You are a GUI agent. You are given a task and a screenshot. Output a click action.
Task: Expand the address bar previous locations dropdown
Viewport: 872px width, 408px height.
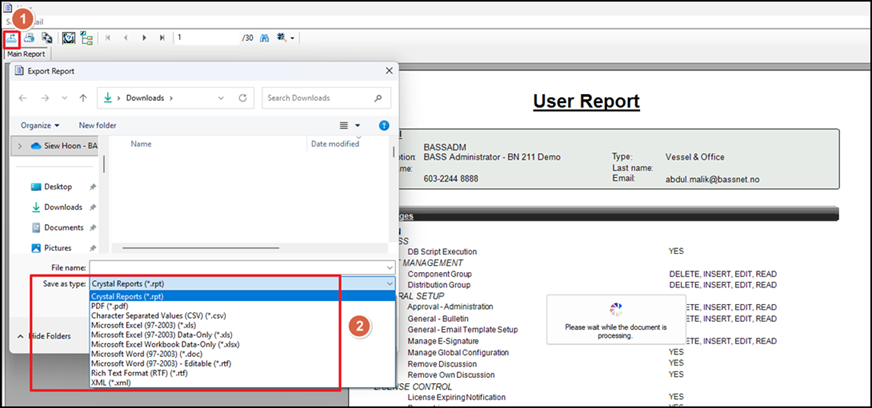(x=221, y=98)
